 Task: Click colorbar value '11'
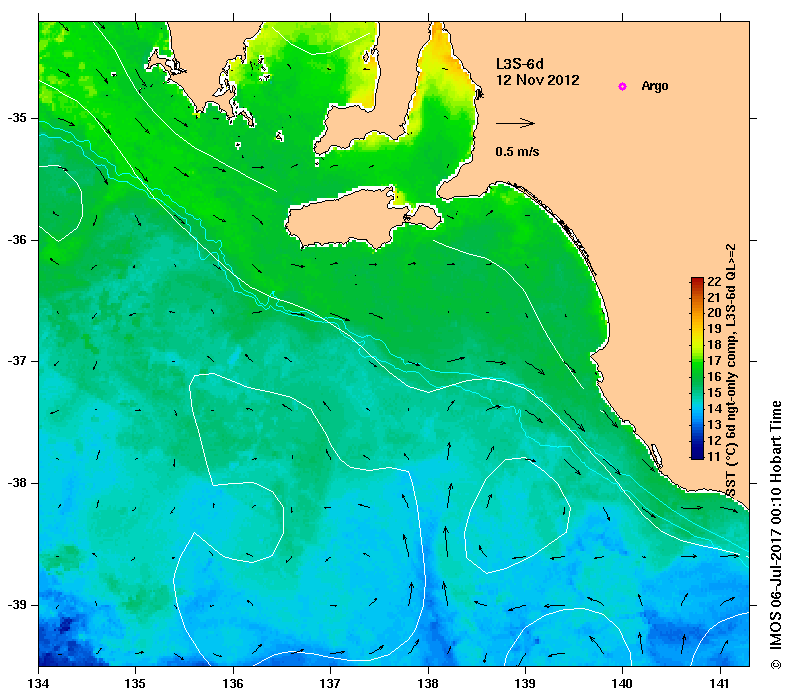point(714,457)
